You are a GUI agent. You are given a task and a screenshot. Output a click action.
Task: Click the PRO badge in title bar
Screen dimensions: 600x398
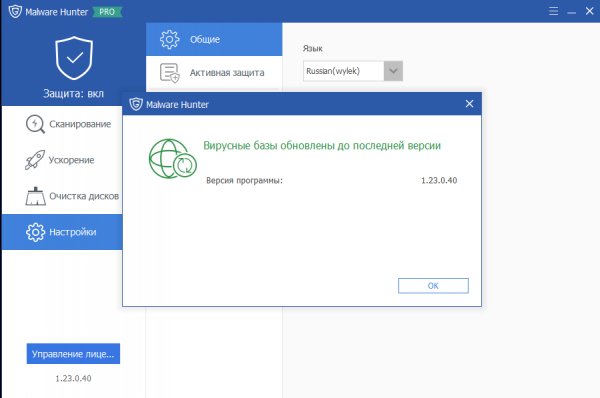[x=107, y=12]
